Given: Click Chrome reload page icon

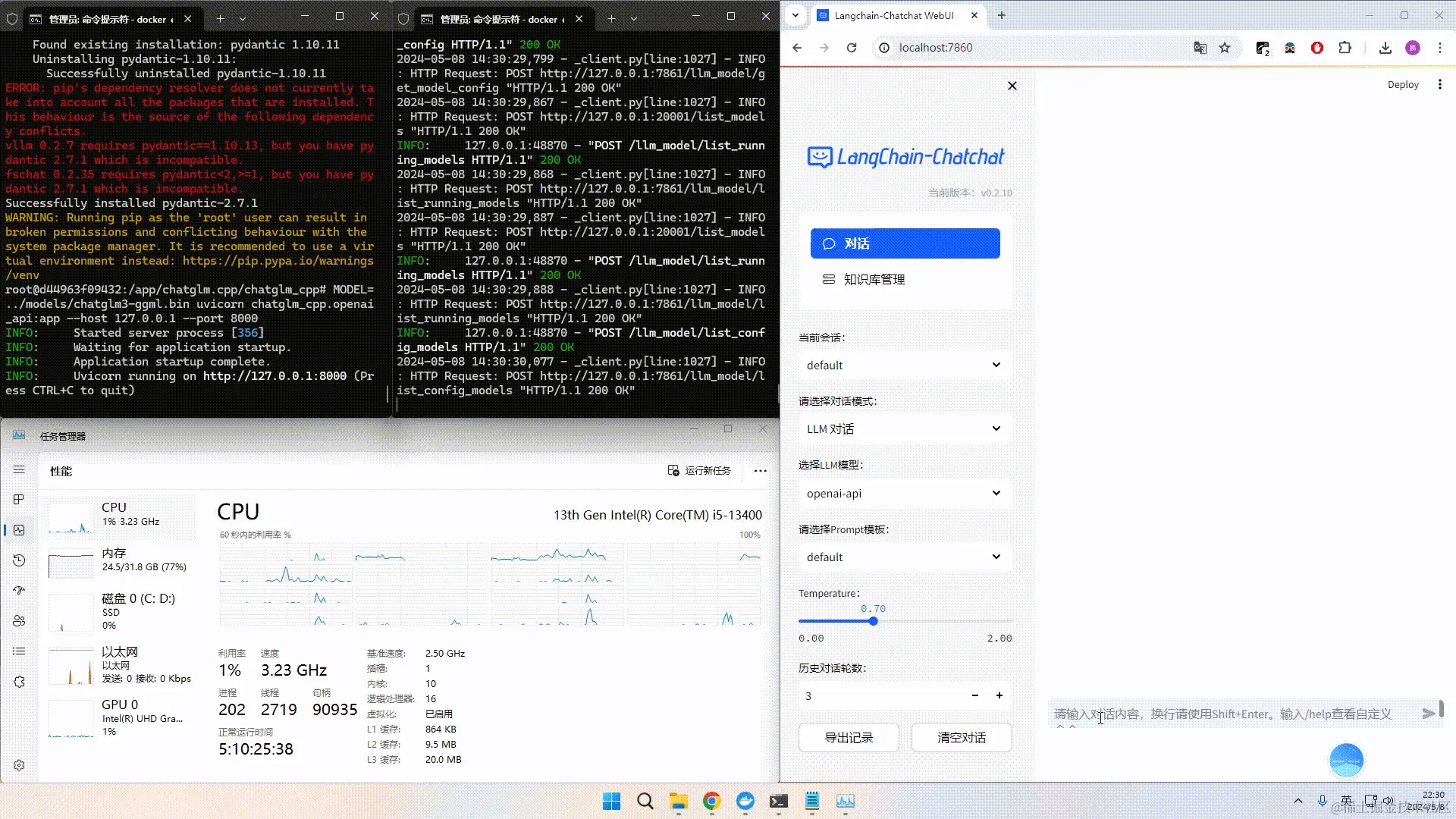Looking at the screenshot, I should (x=852, y=48).
